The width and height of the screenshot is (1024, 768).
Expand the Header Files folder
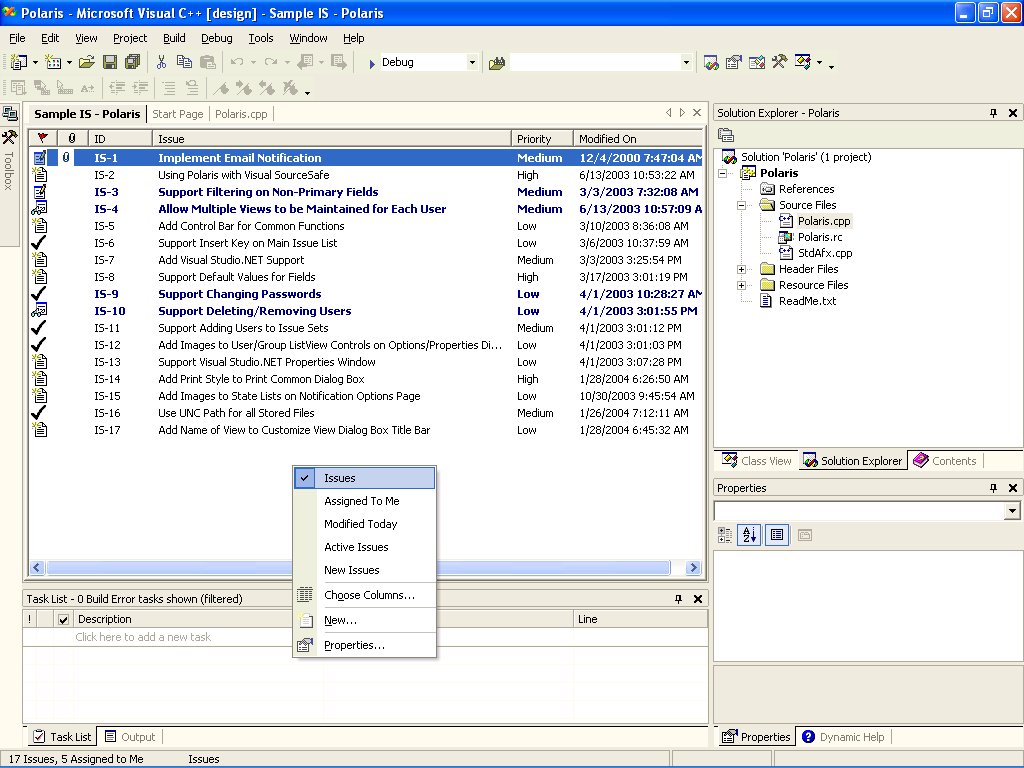click(x=741, y=269)
